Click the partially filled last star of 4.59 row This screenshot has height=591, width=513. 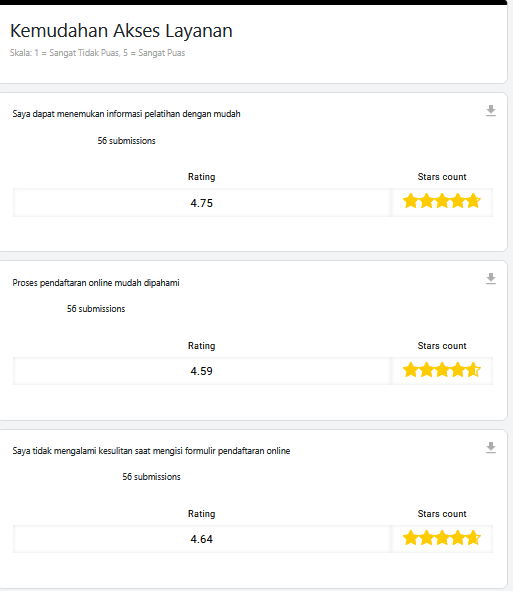pyautogui.click(x=474, y=370)
